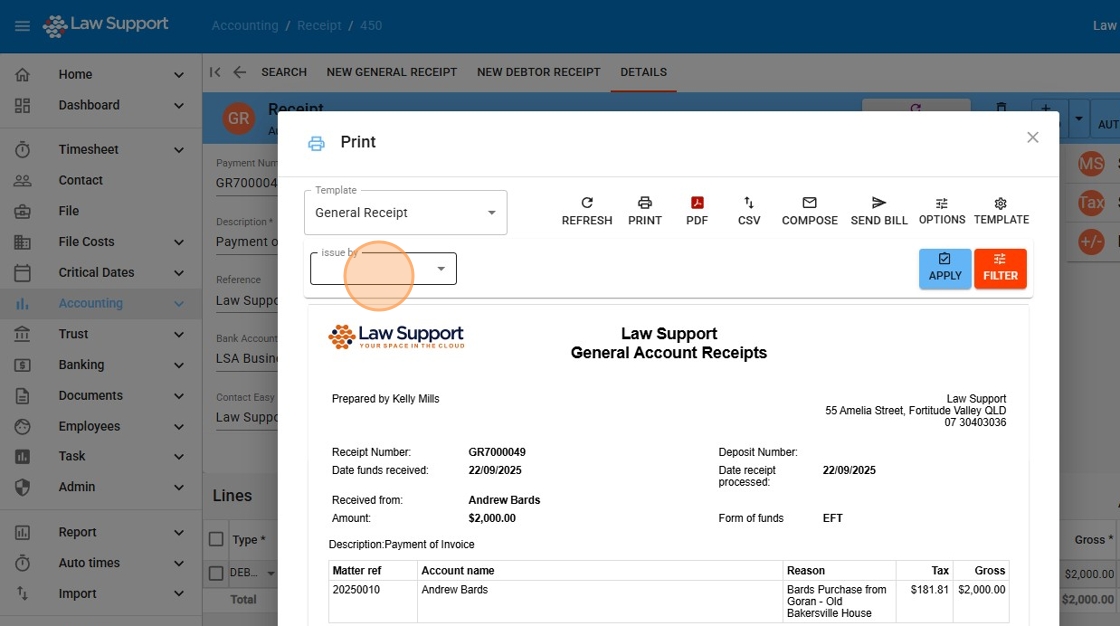Click the delete trash icon behind dialog
Image resolution: width=1120 pixels, height=626 pixels.
[1001, 107]
